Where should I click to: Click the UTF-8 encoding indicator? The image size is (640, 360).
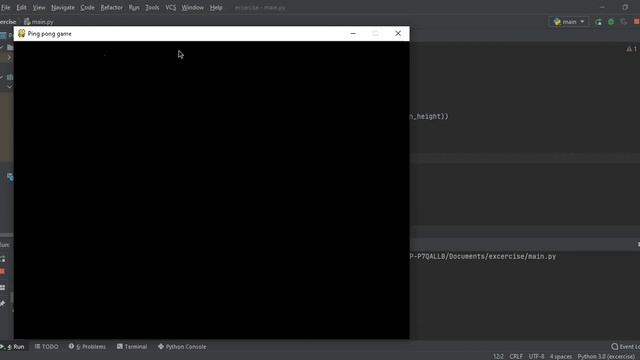point(536,356)
